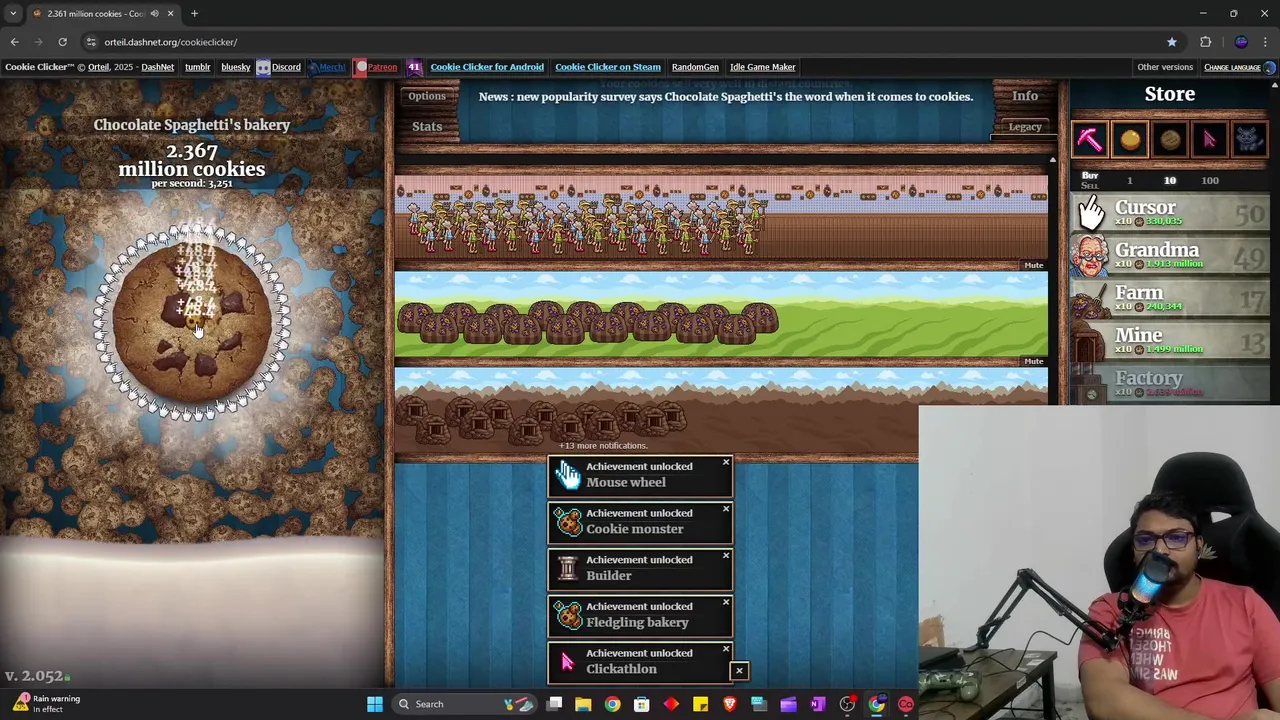This screenshot has height=720, width=1280.
Task: Open the Patreon link
Action: click(x=376, y=67)
